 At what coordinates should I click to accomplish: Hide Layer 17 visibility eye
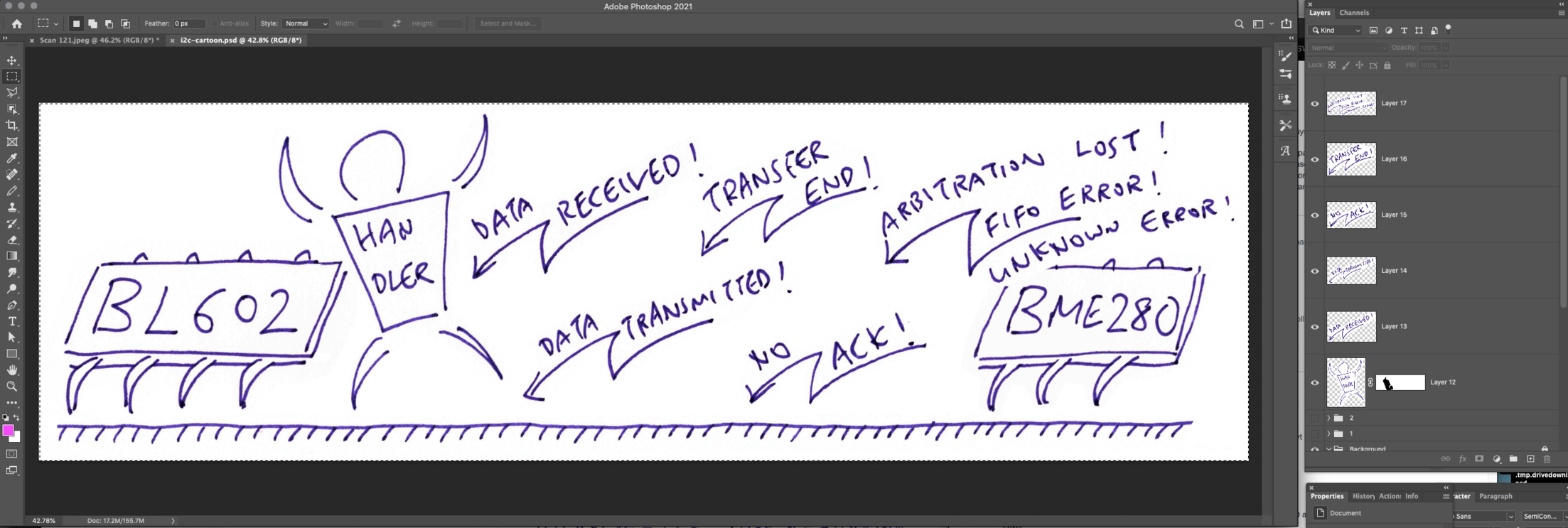pyautogui.click(x=1314, y=104)
